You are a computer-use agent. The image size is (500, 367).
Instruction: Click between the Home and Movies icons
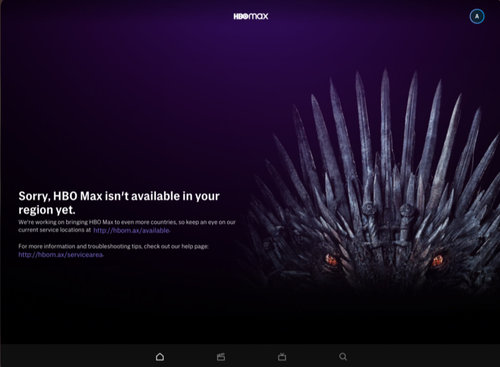(x=190, y=357)
